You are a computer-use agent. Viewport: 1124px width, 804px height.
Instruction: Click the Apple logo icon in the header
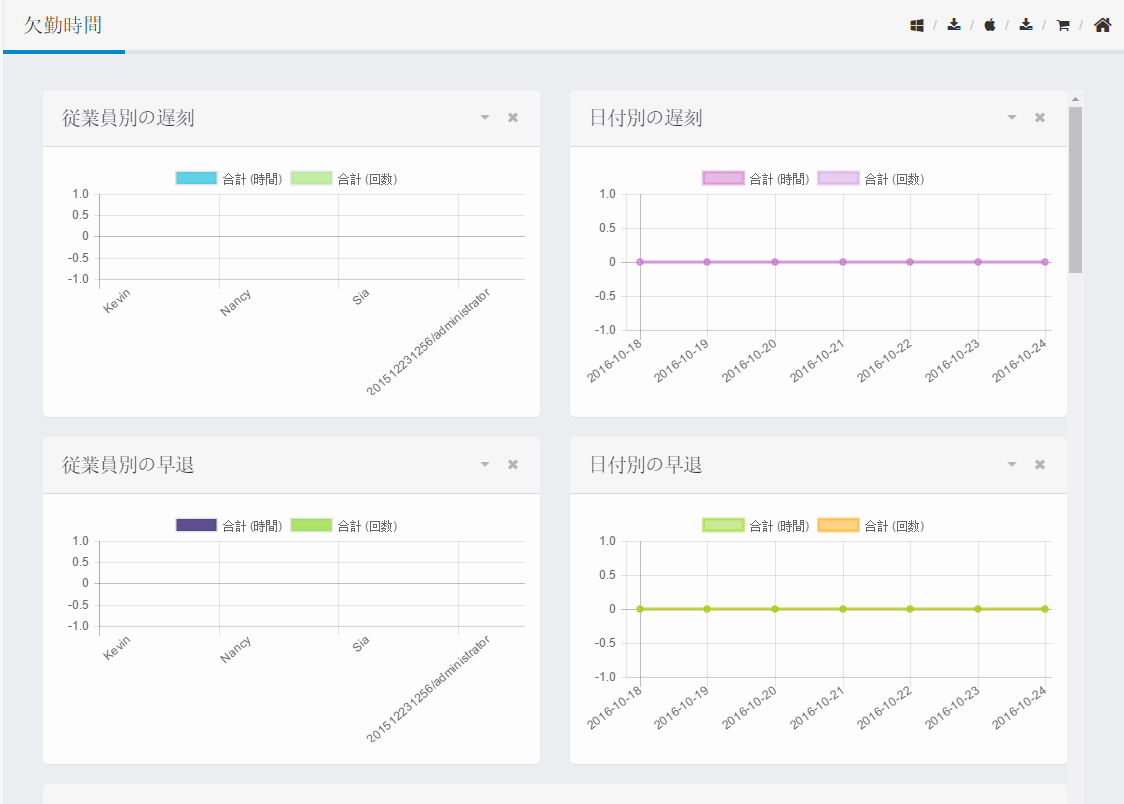990,25
